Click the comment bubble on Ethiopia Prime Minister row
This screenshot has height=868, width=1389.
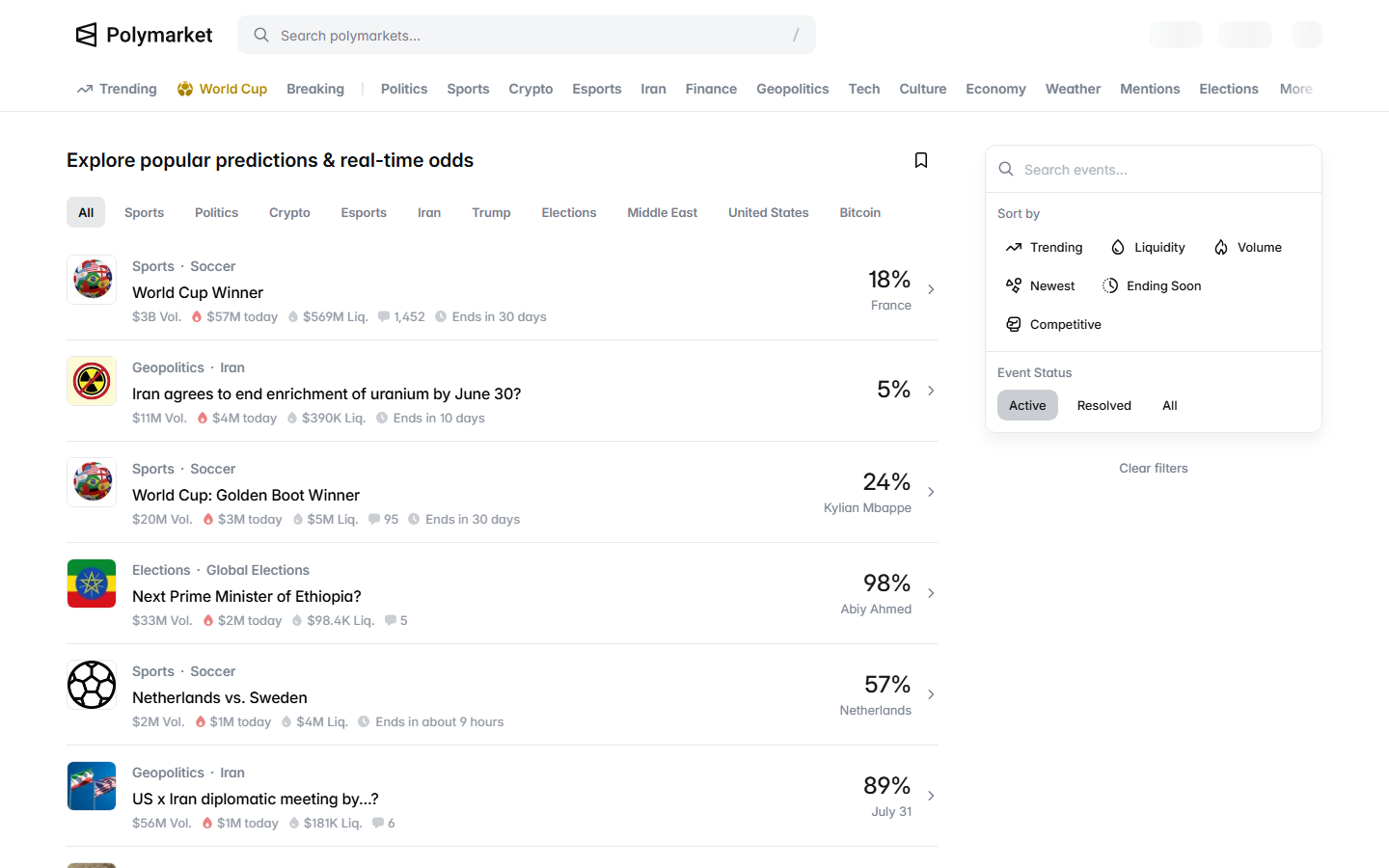pos(390,620)
